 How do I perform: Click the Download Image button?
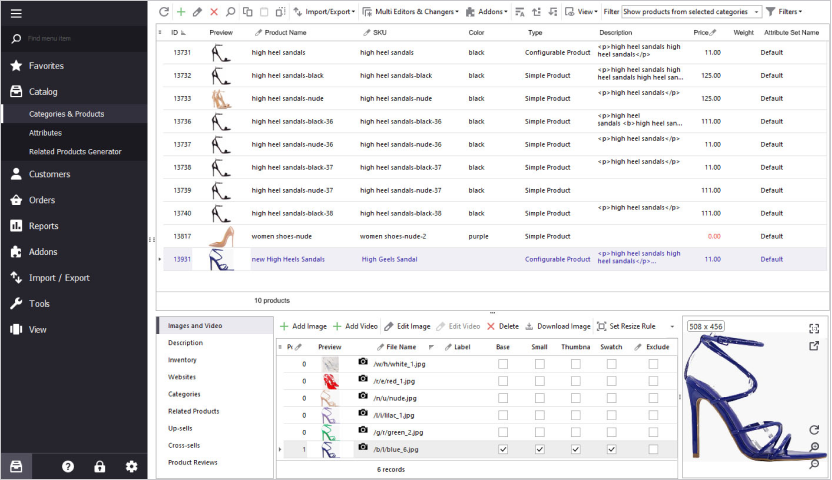click(557, 326)
